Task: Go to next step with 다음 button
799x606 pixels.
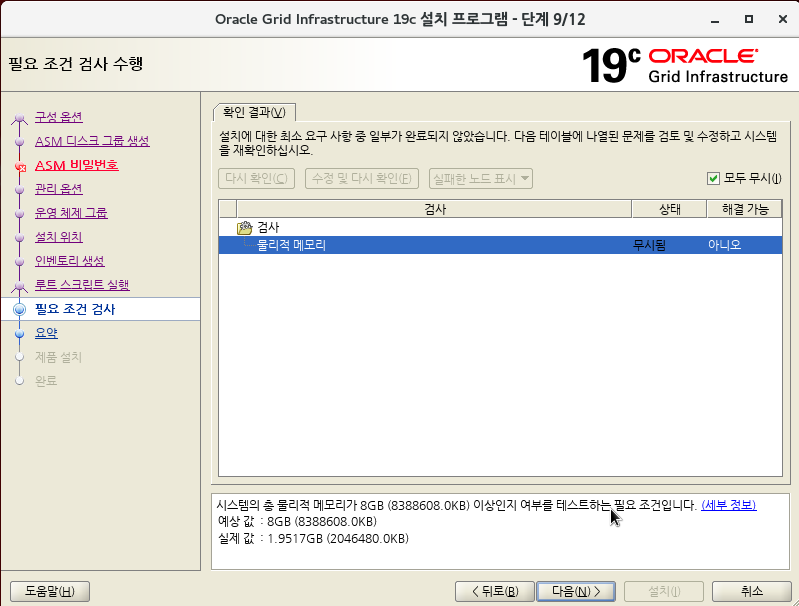Action: 576,591
